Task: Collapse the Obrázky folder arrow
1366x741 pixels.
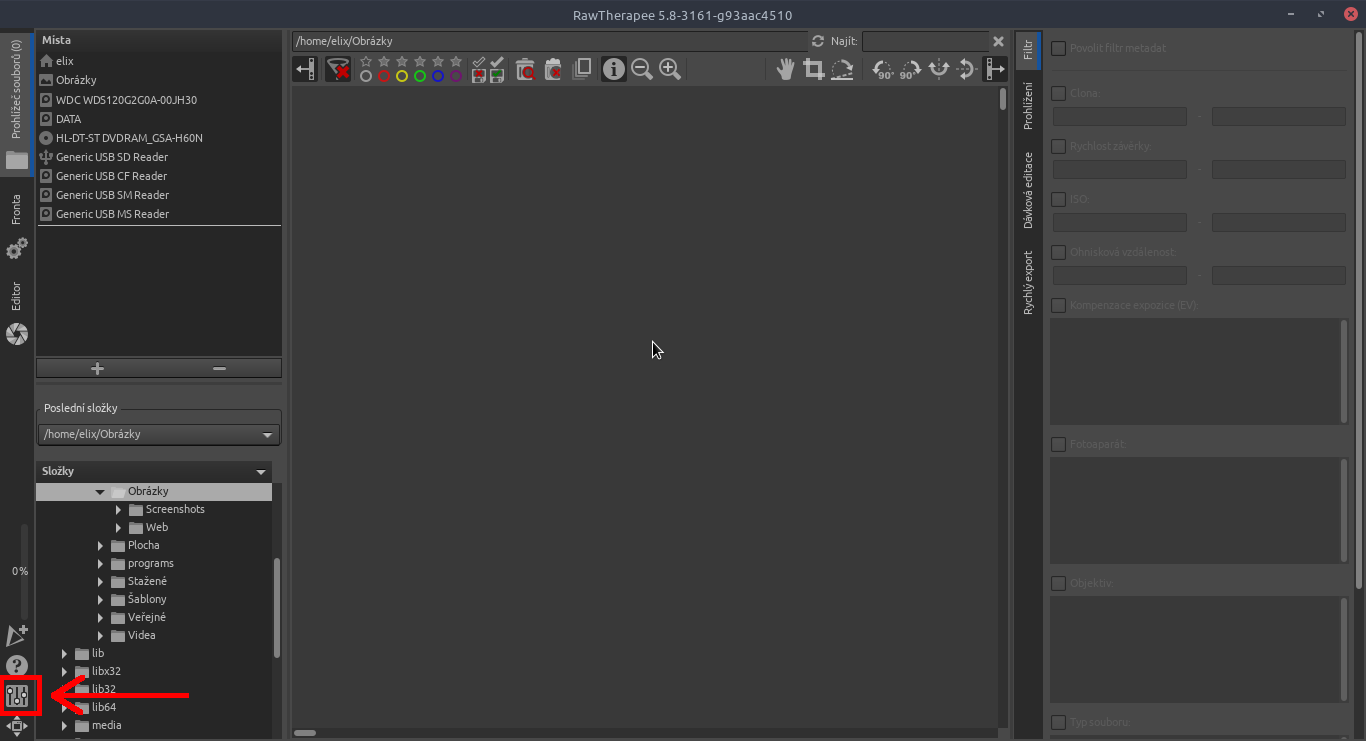Action: point(100,491)
